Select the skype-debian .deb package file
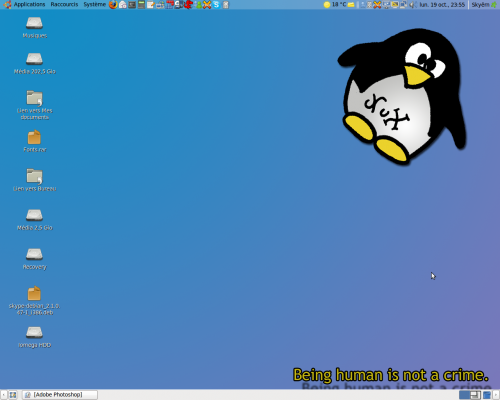The image size is (500, 400). coord(35,301)
